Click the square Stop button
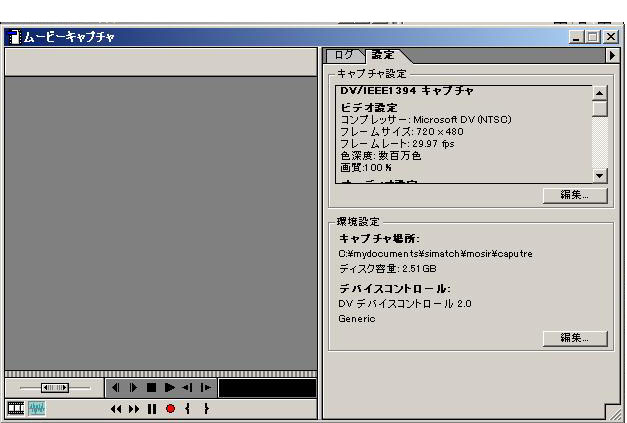This screenshot has width=627, height=423. tap(151, 387)
